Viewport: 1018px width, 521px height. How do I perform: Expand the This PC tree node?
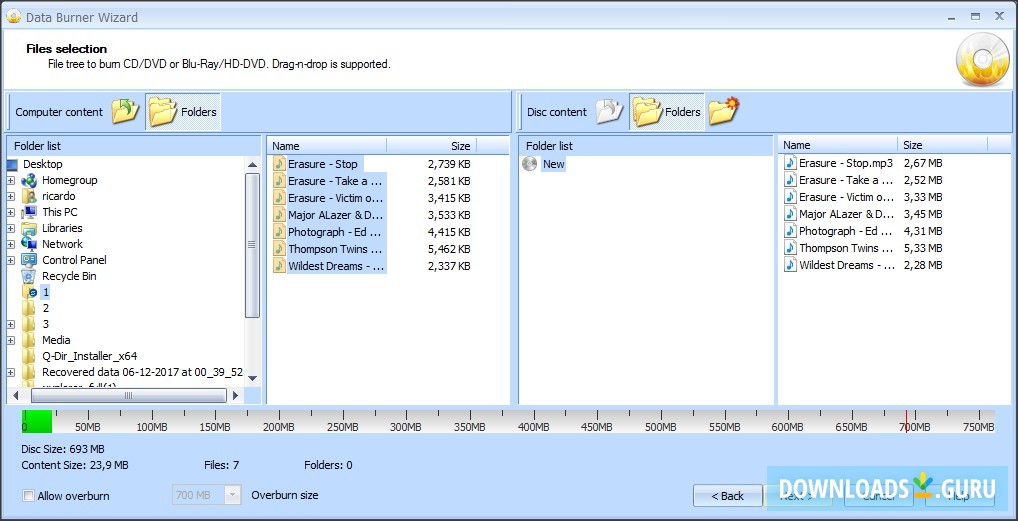[x=11, y=212]
